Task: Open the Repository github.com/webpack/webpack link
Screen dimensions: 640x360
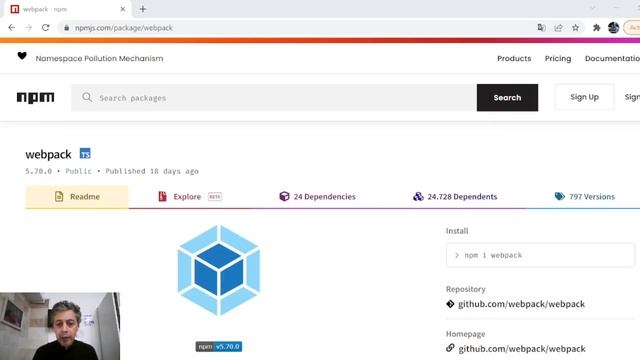Action: (x=521, y=304)
